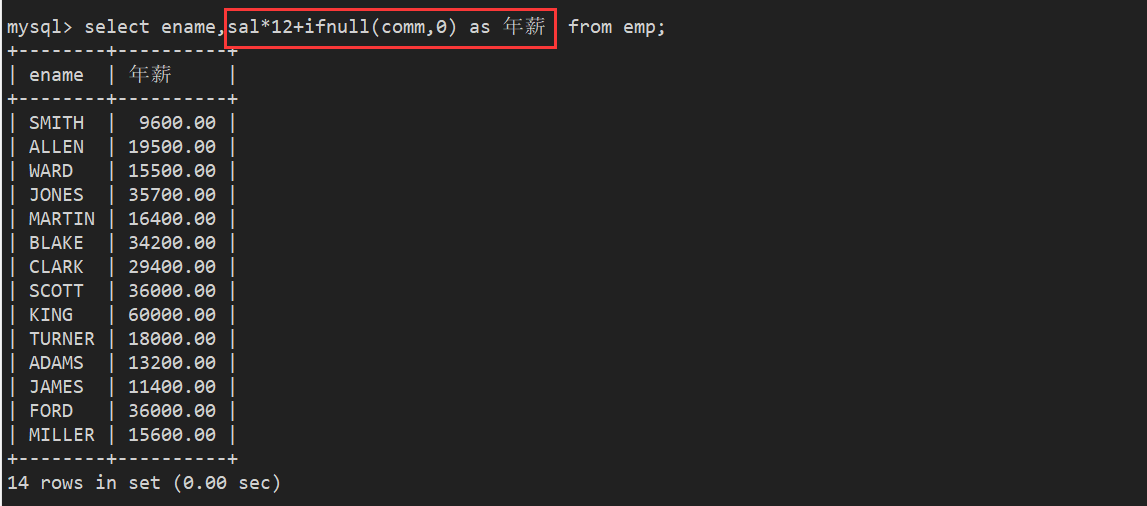Click MARTIN's annual salary 16400.00
The height and width of the screenshot is (506, 1147).
[x=172, y=219]
